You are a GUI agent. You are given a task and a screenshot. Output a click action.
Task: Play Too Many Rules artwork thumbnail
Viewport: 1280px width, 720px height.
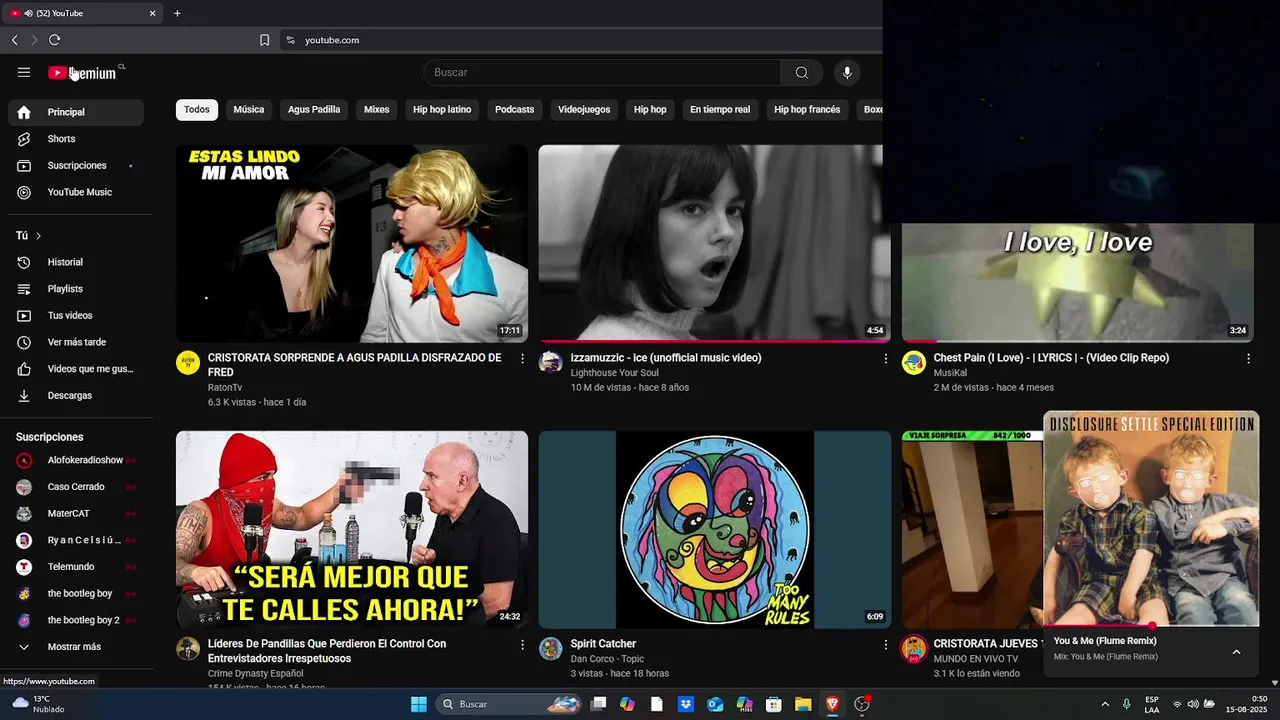click(x=715, y=530)
